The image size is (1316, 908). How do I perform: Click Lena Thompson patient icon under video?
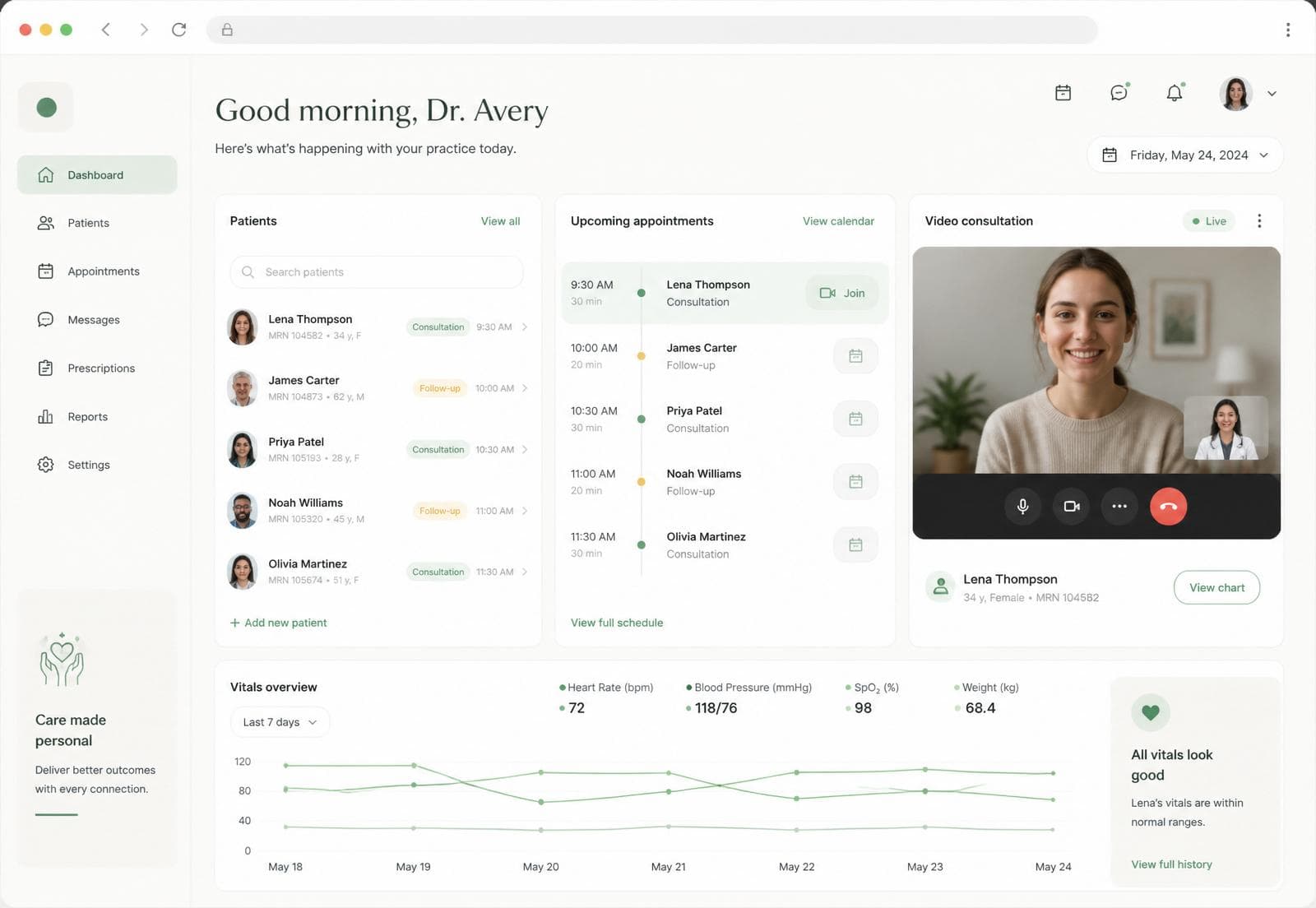(939, 586)
